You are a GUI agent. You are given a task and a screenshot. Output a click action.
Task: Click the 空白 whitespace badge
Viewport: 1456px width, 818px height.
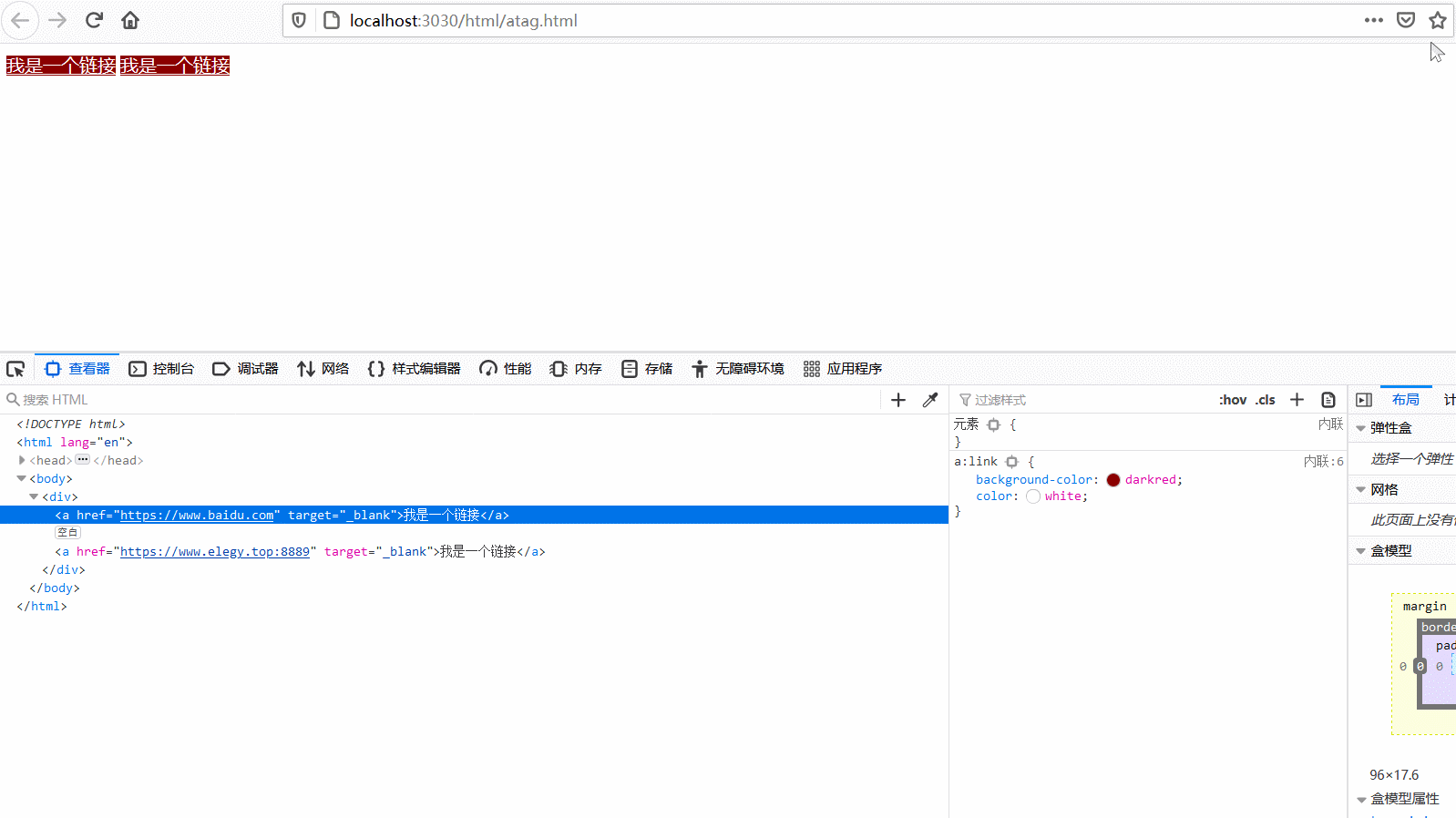tap(67, 533)
